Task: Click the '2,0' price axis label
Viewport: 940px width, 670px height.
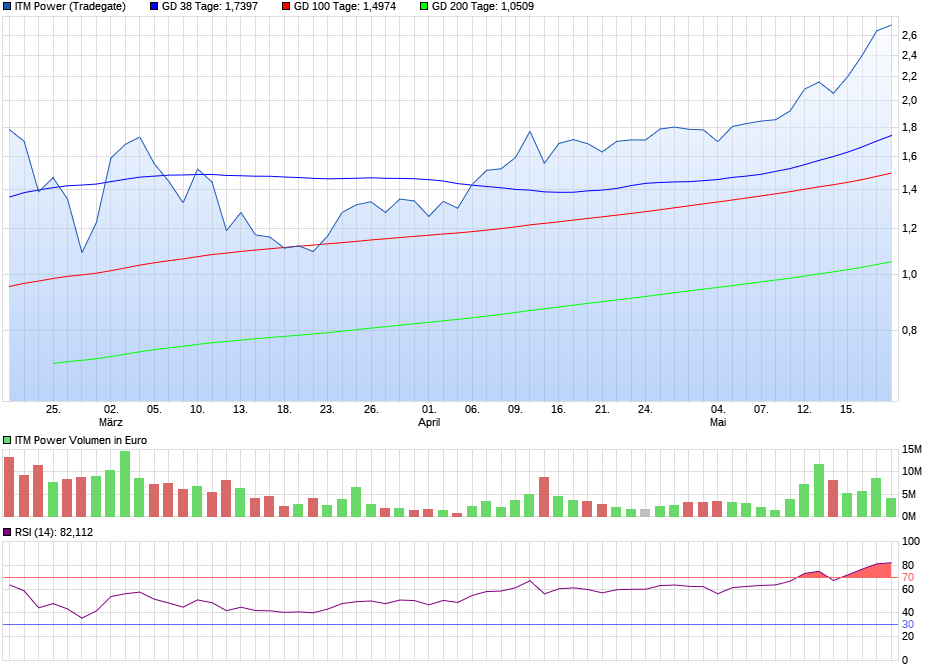Action: pos(909,101)
